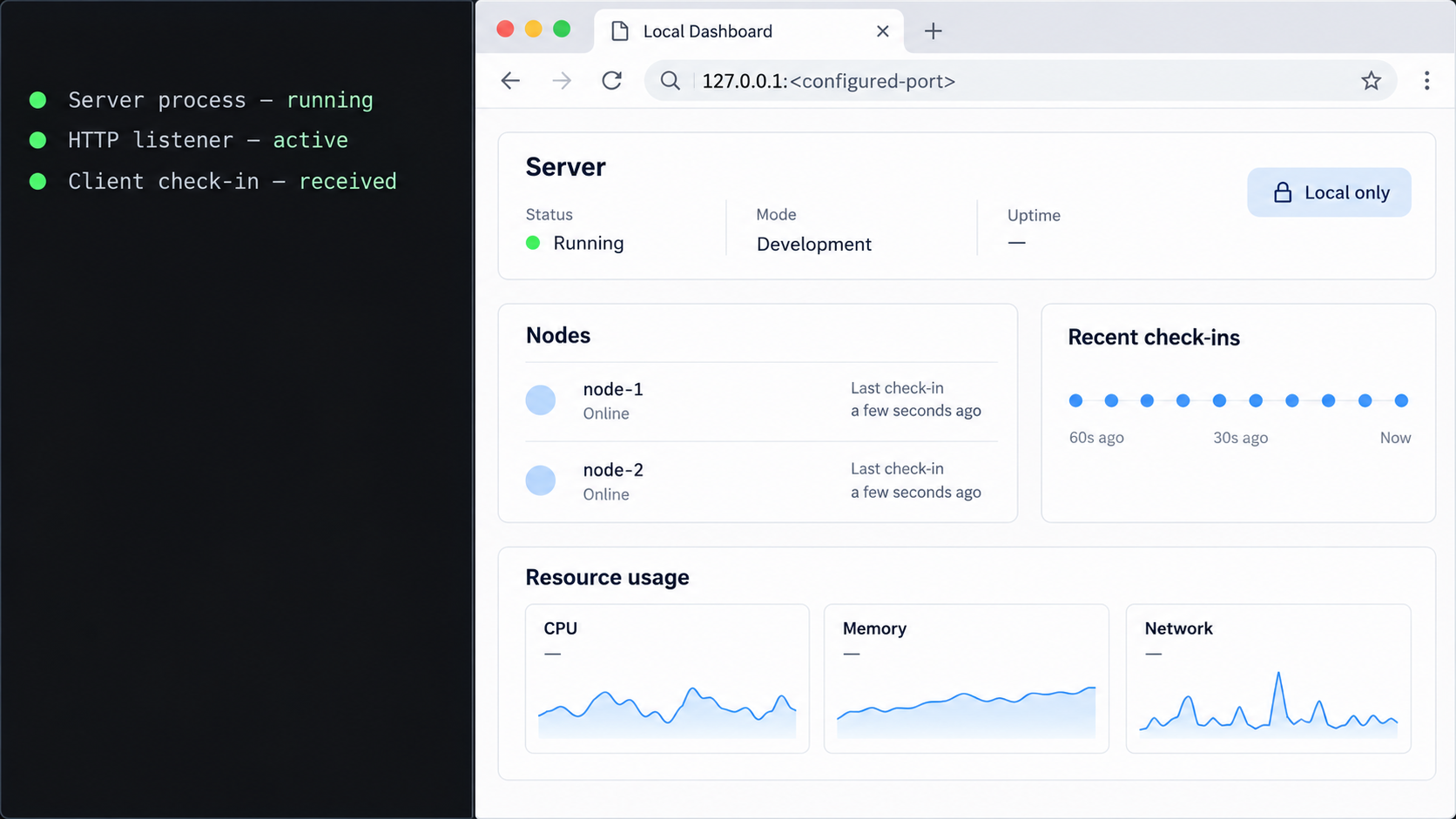Go back with the browser back arrow
Viewport: 1456px width, 819px height.
(510, 81)
